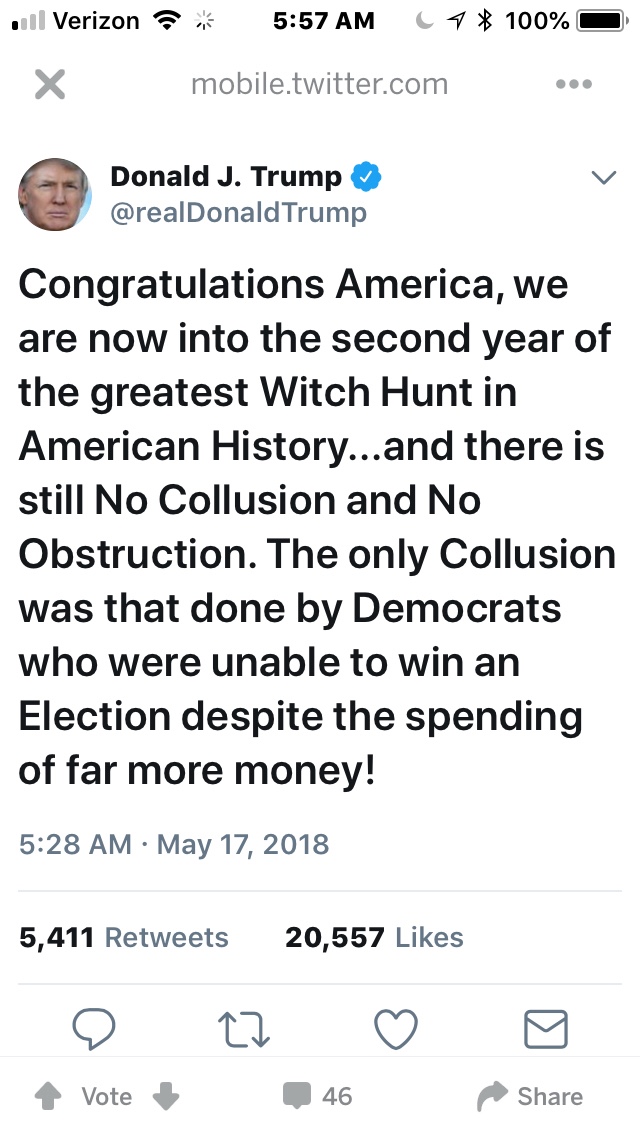Tap the Share arrow button
The width and height of the screenshot is (640, 1136).
[531, 1097]
